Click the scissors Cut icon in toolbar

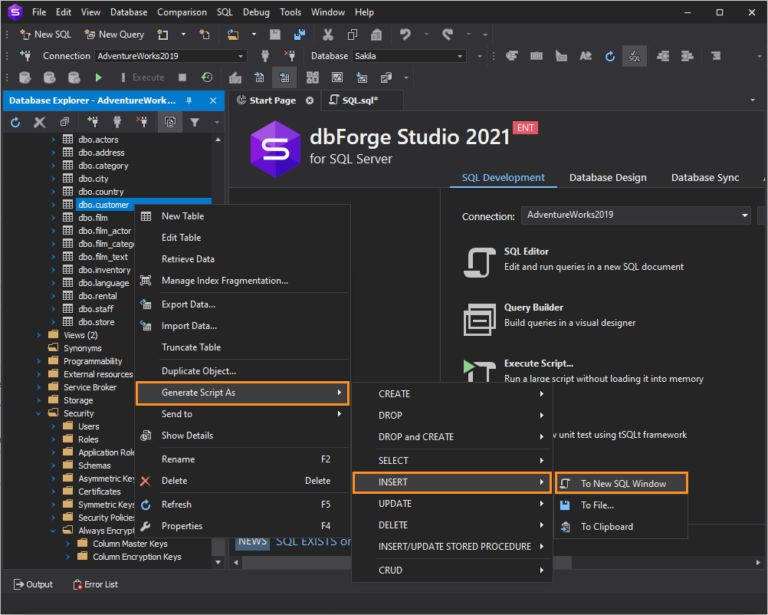pos(327,34)
